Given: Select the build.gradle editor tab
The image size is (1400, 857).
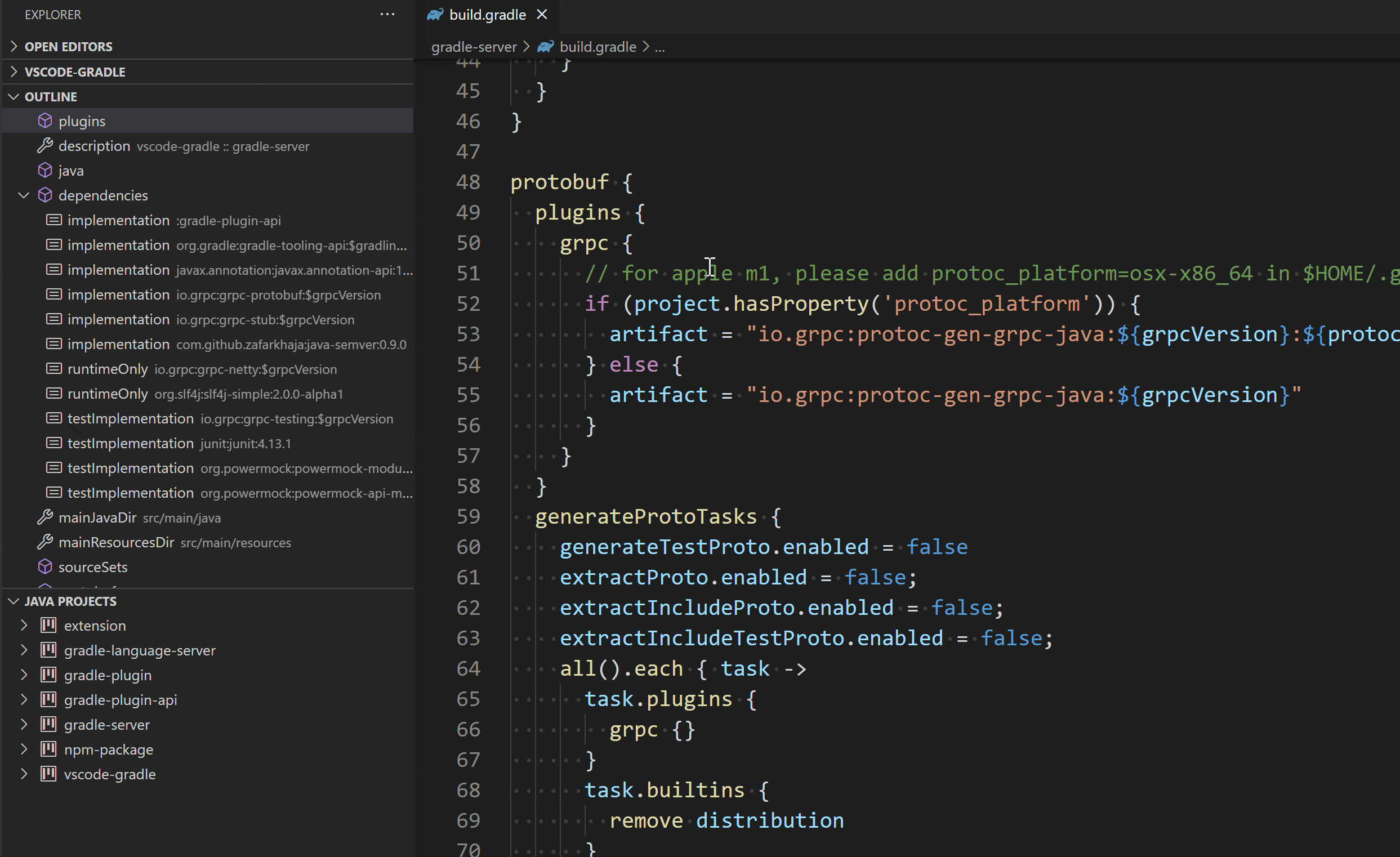Looking at the screenshot, I should [x=487, y=14].
